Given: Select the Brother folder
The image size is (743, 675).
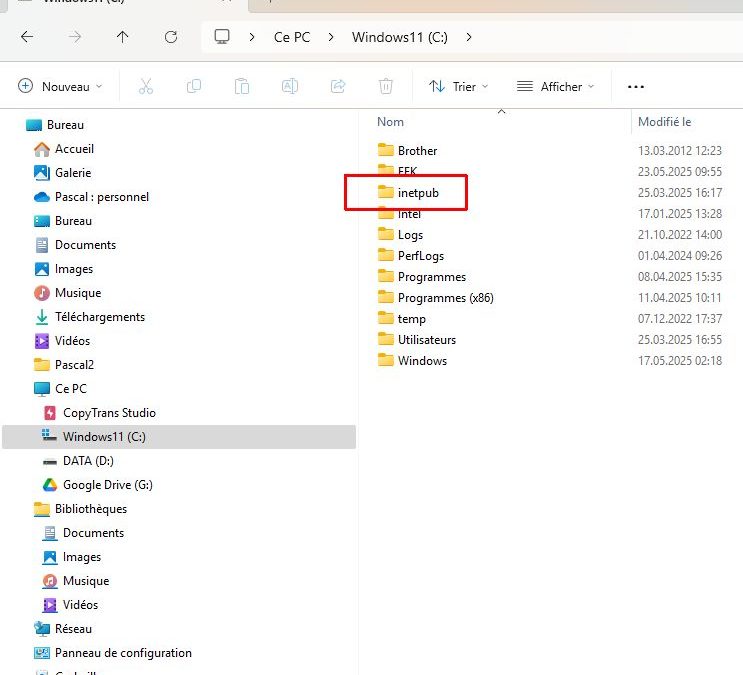Looking at the screenshot, I should pyautogui.click(x=417, y=151).
